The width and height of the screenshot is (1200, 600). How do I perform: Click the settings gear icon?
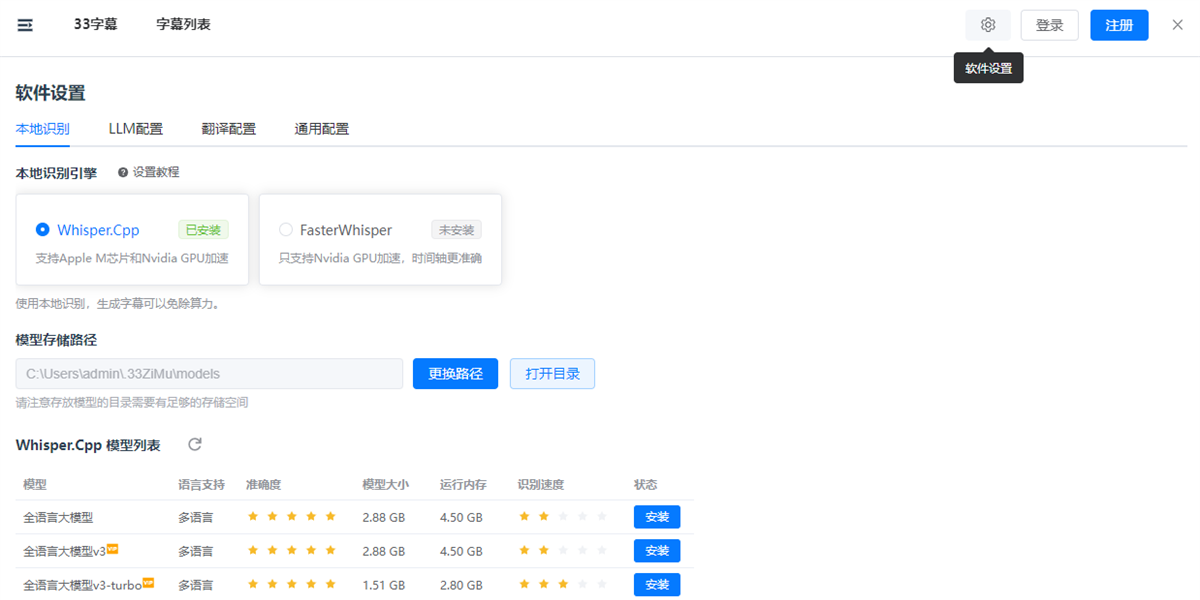coord(988,24)
